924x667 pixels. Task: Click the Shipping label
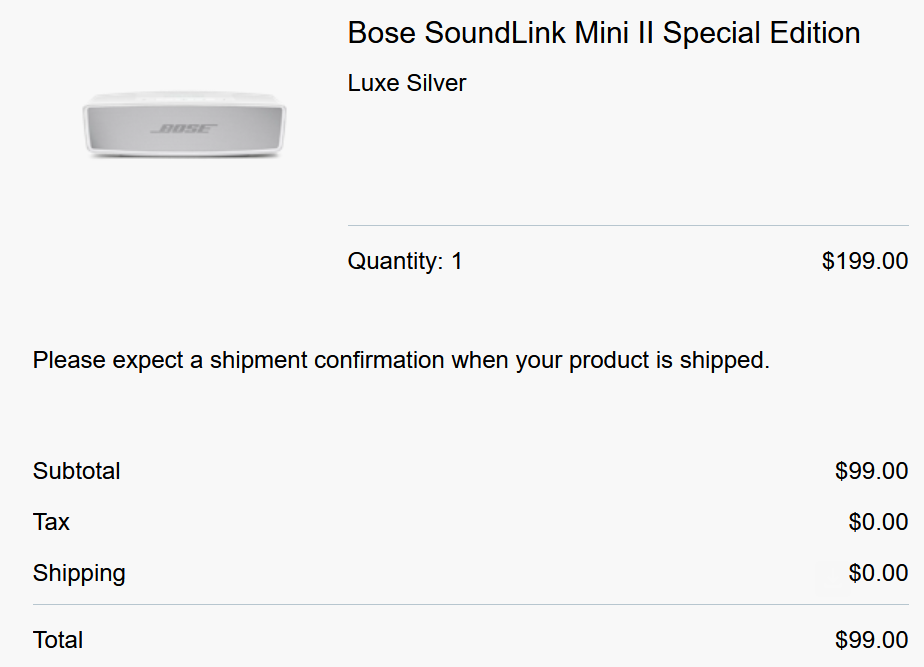click(79, 573)
